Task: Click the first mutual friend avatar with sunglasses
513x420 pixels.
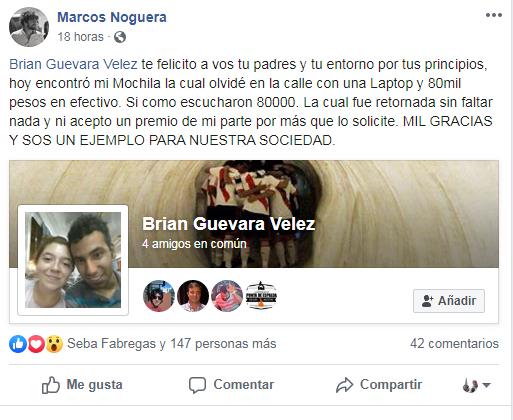Action: coord(159,296)
